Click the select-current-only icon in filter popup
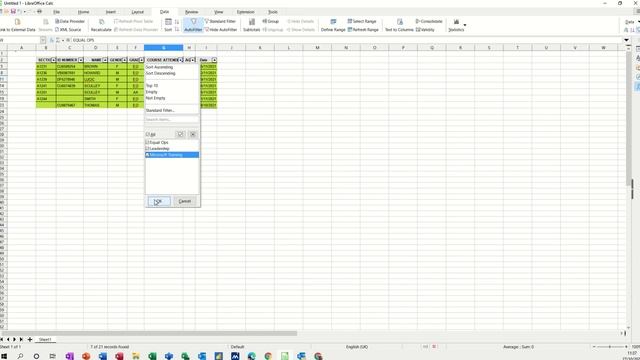The height and width of the screenshot is (360, 640). point(180,134)
